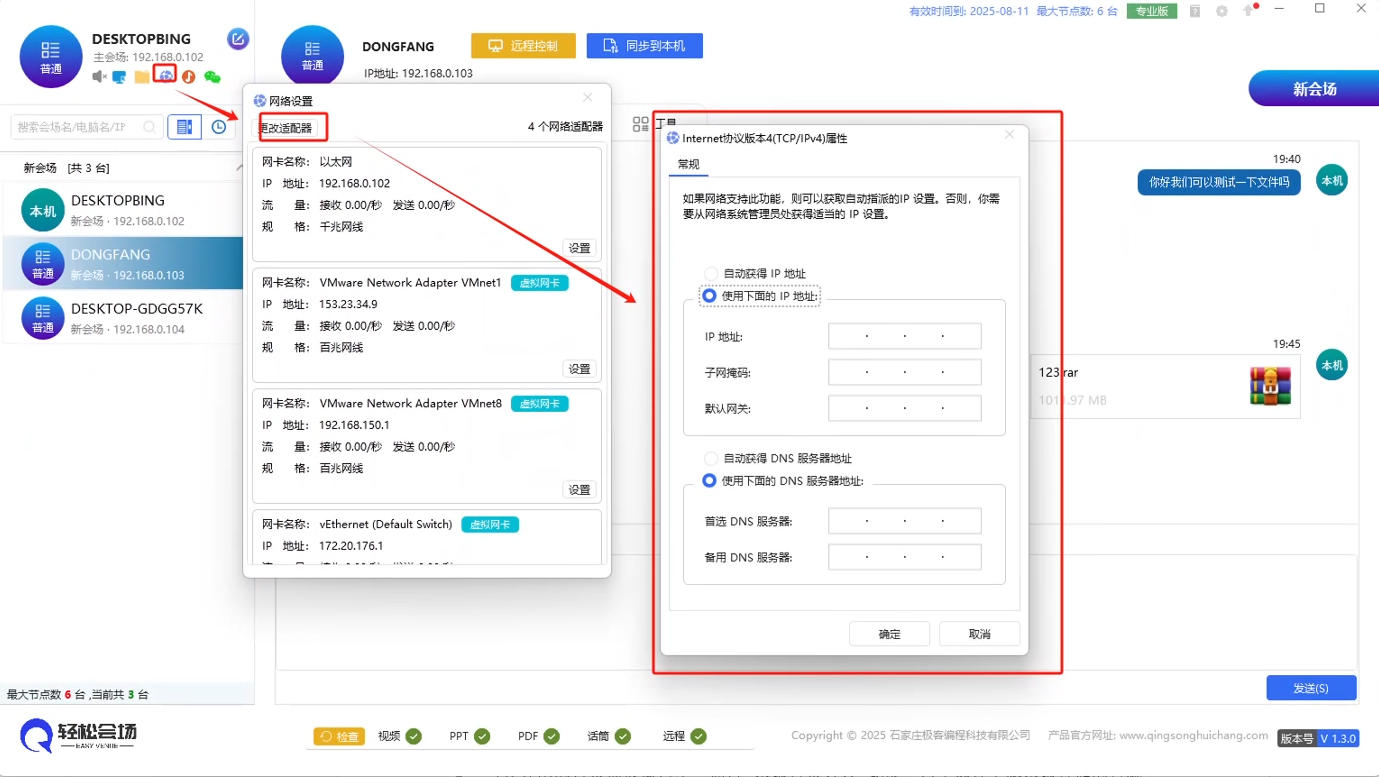Click the orange music note icon
Viewport: 1379px width, 777px height.
click(188, 76)
